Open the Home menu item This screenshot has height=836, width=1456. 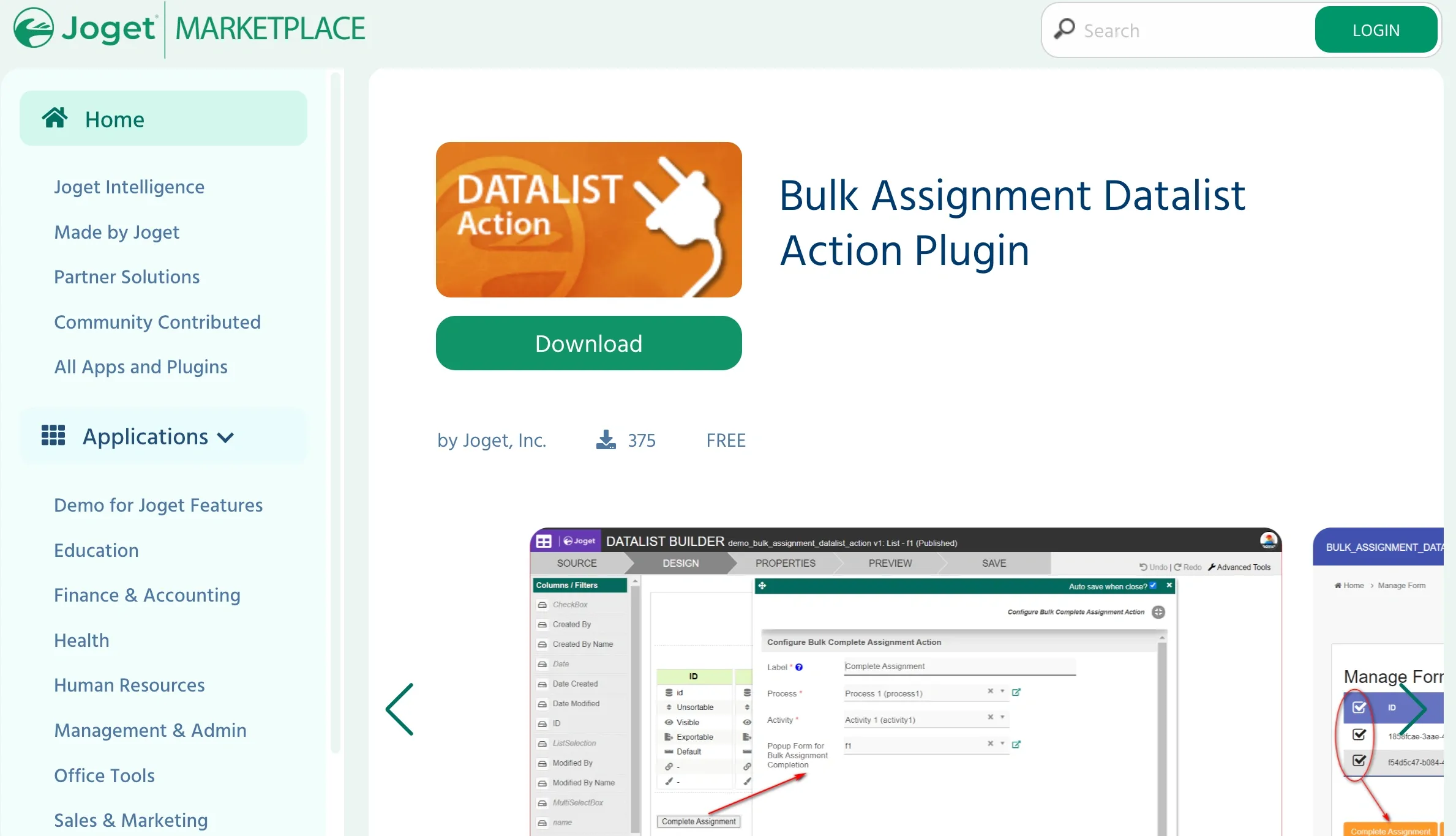[114, 119]
